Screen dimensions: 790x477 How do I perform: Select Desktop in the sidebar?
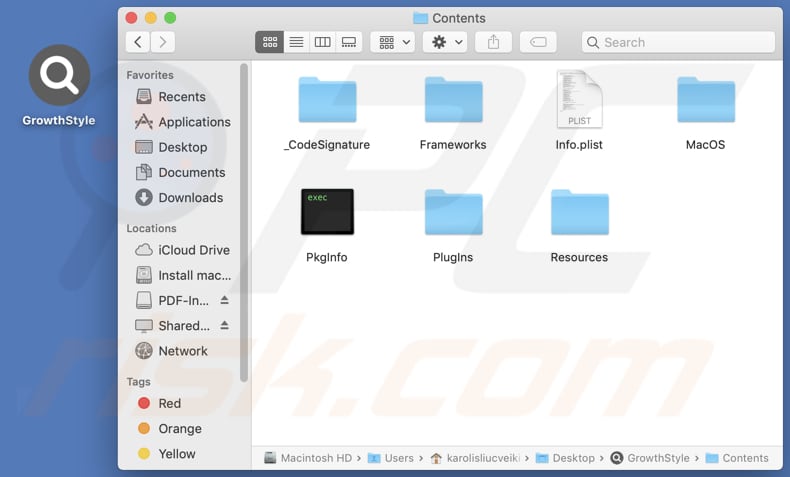tap(171, 147)
